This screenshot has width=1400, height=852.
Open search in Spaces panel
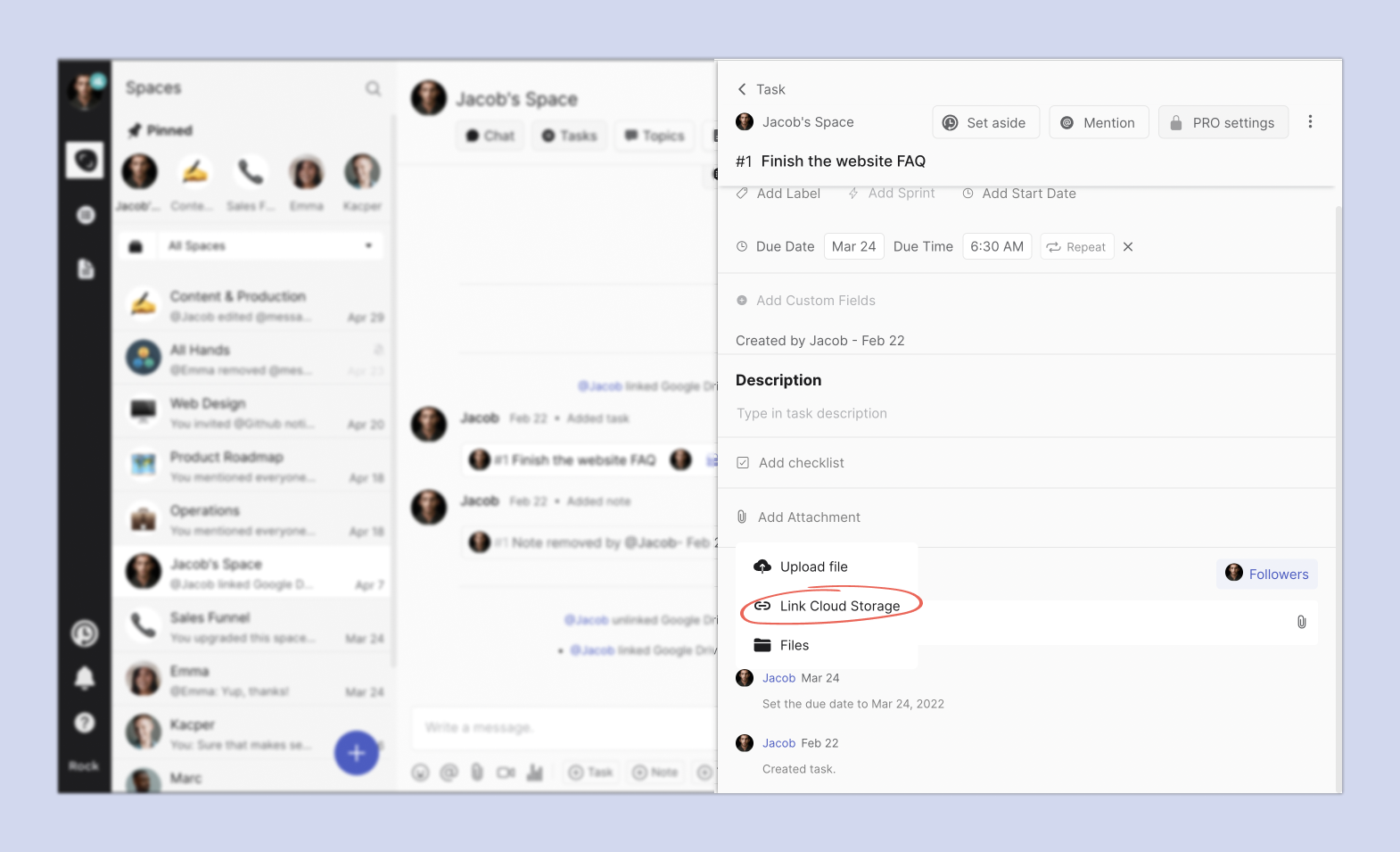pyautogui.click(x=373, y=88)
